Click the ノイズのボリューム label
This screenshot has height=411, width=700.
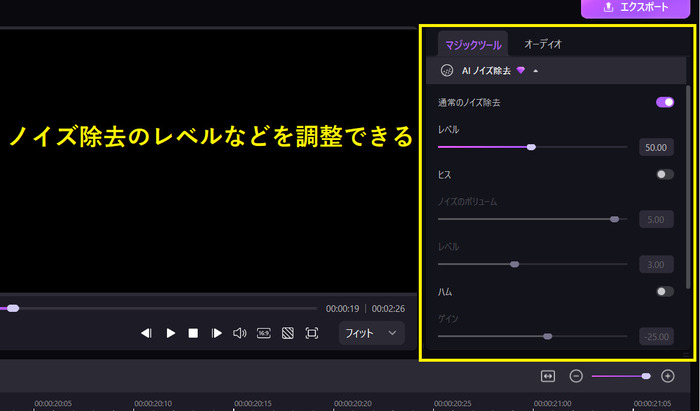(467, 202)
